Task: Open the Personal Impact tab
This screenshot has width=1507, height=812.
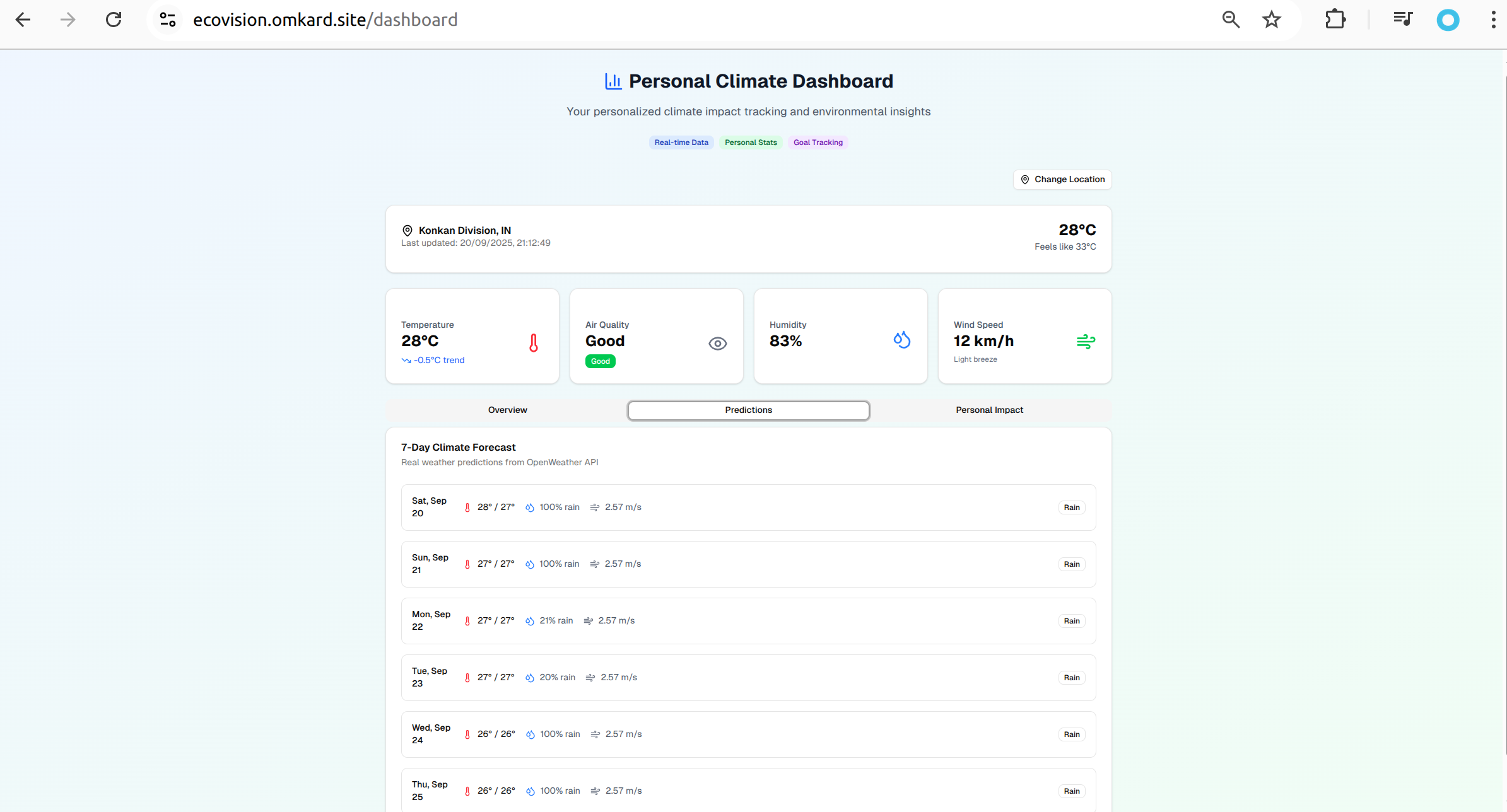Action: pos(989,410)
